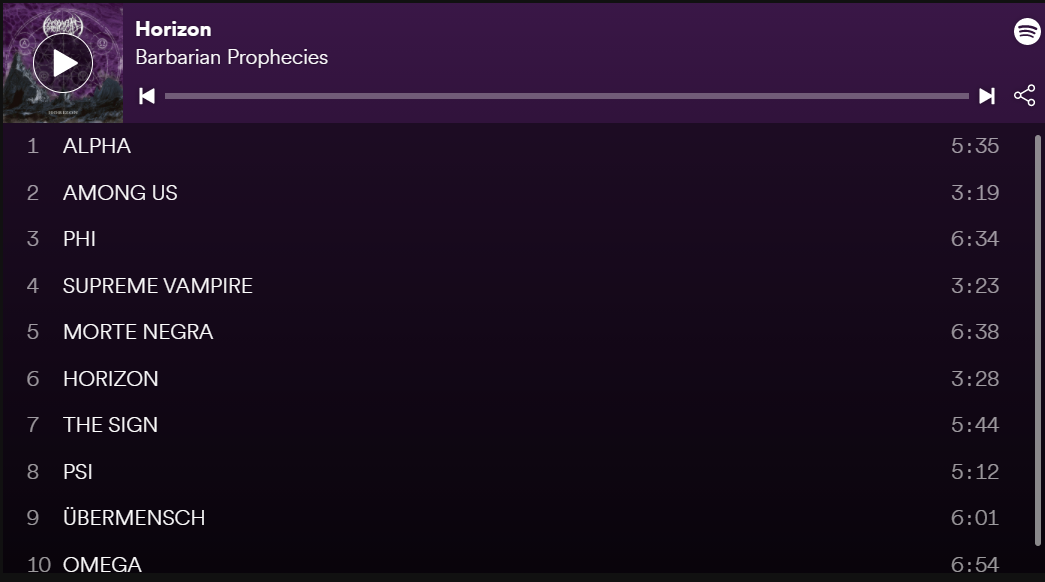The image size is (1045, 582).
Task: Skip to the next track
Action: 986,96
